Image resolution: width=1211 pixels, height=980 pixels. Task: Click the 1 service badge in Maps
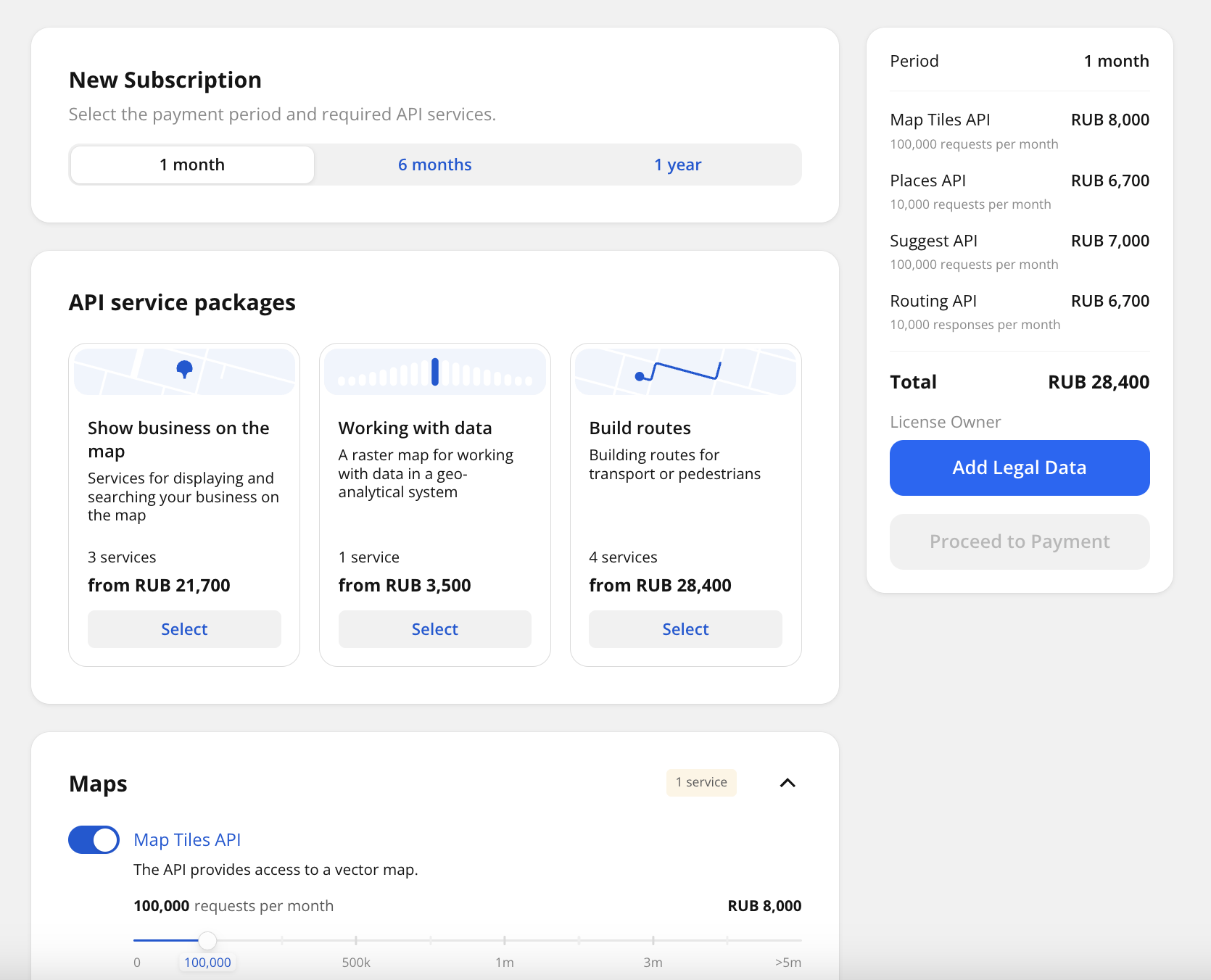point(701,782)
